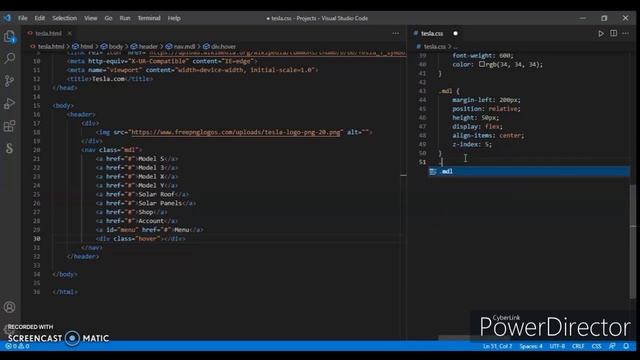Click line number 30 in tesla.html
Viewport: 640px width, 360px height.
point(37,239)
